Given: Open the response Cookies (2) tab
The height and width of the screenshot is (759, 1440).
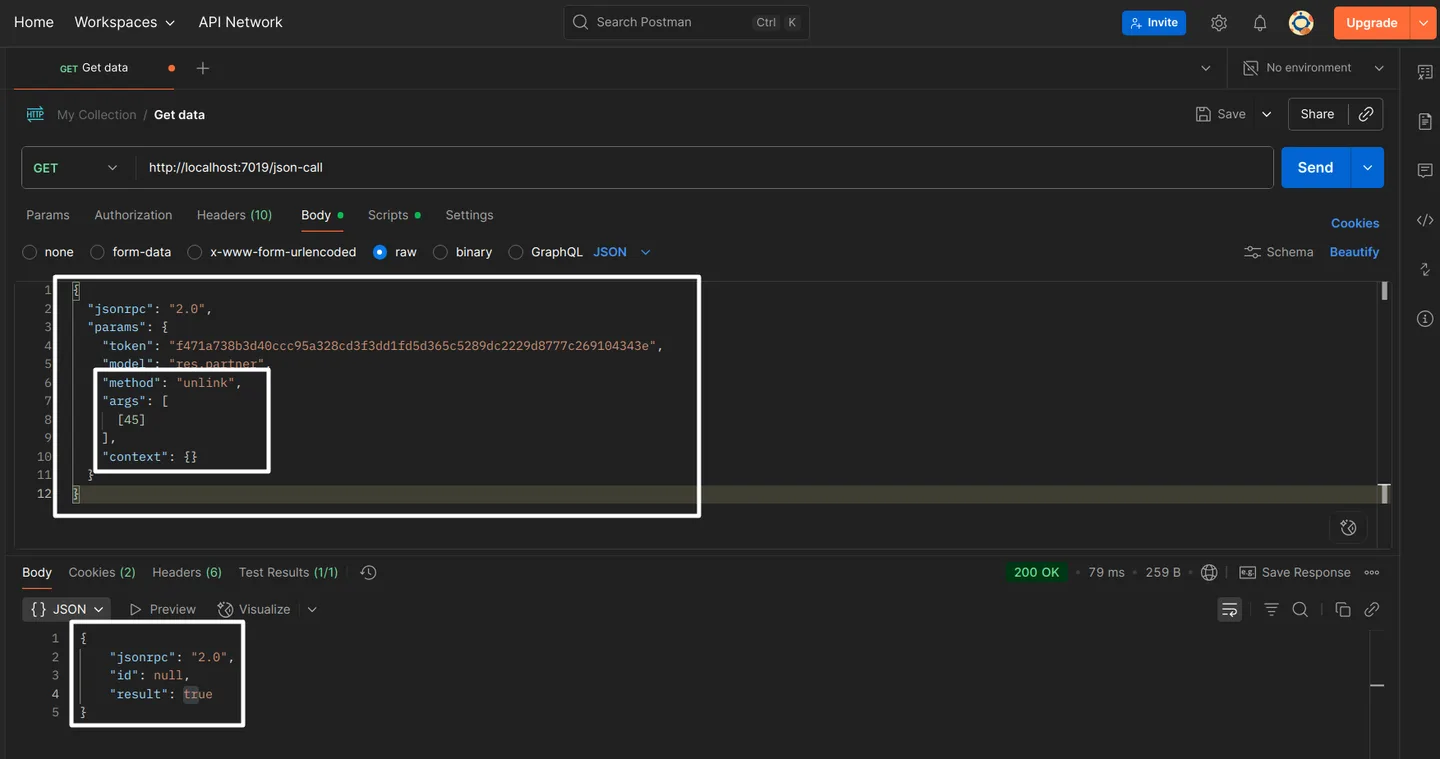Looking at the screenshot, I should coord(102,572).
